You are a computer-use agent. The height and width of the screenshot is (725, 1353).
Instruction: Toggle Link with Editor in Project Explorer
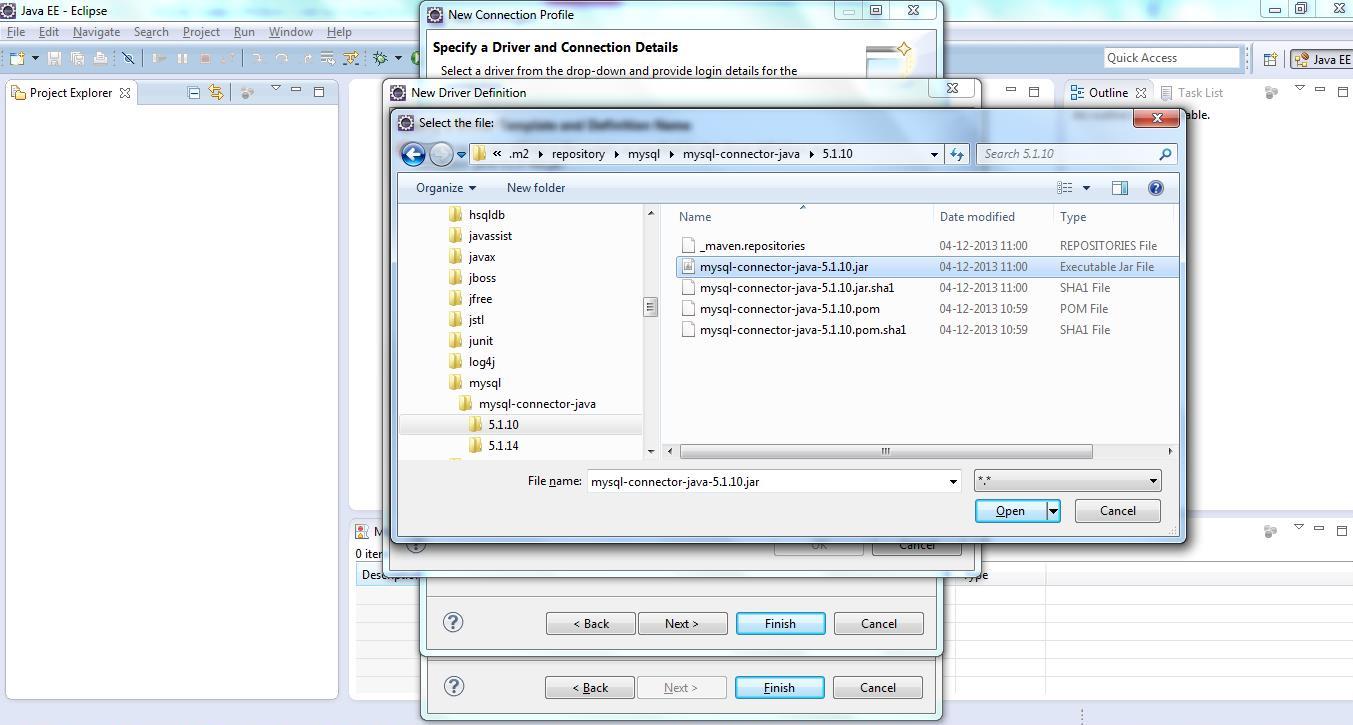[x=215, y=92]
